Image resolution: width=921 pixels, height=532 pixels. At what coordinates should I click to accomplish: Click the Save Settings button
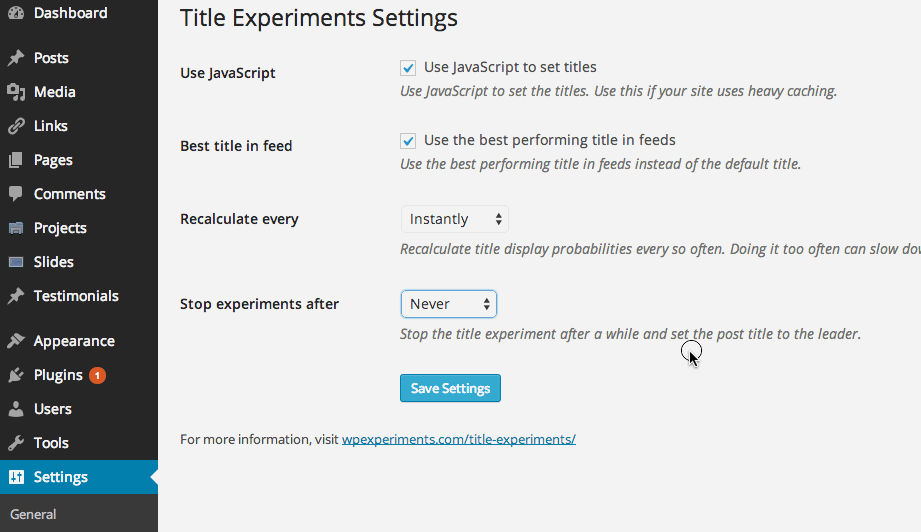click(450, 388)
